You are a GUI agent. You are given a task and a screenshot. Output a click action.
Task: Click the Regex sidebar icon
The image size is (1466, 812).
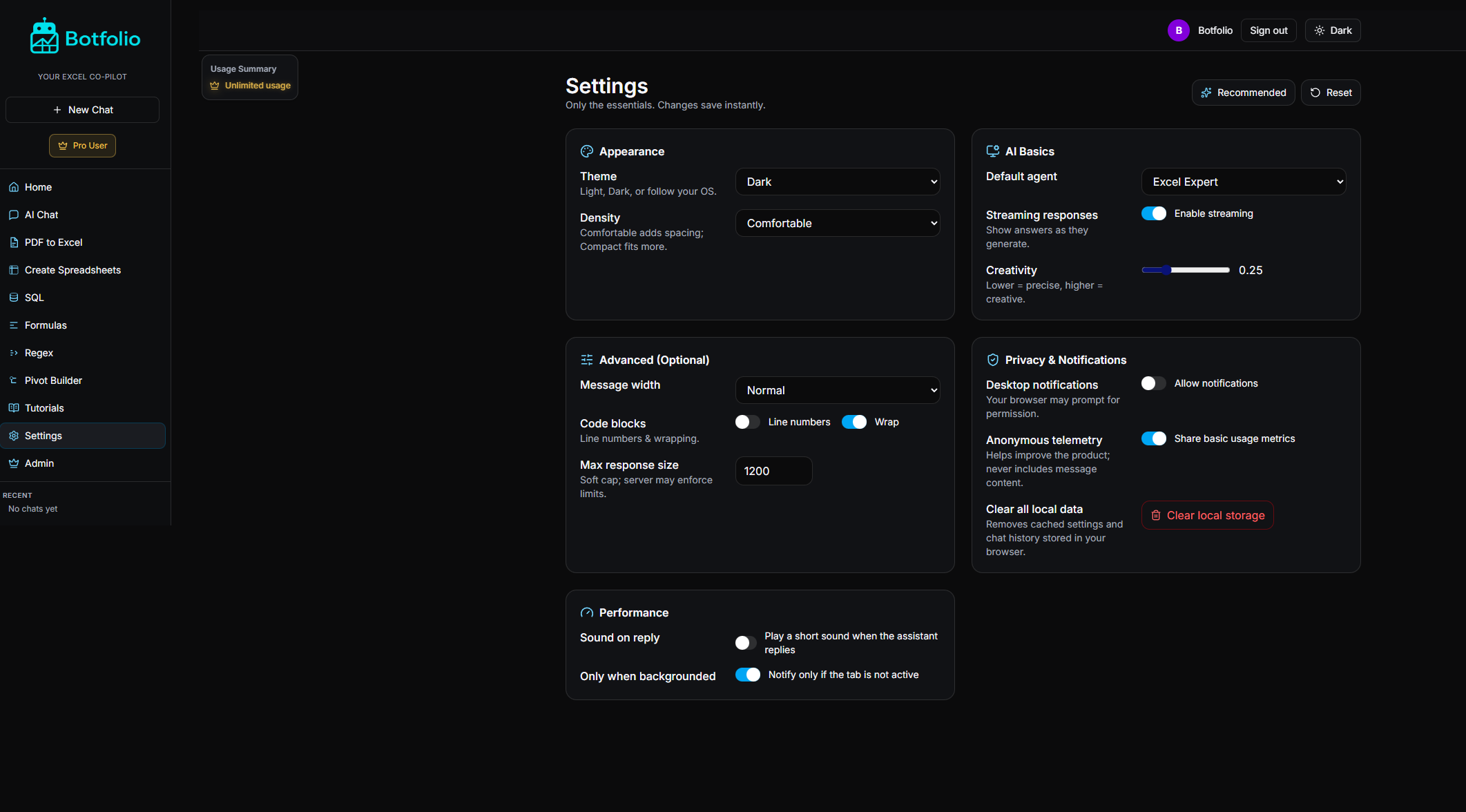pos(14,353)
